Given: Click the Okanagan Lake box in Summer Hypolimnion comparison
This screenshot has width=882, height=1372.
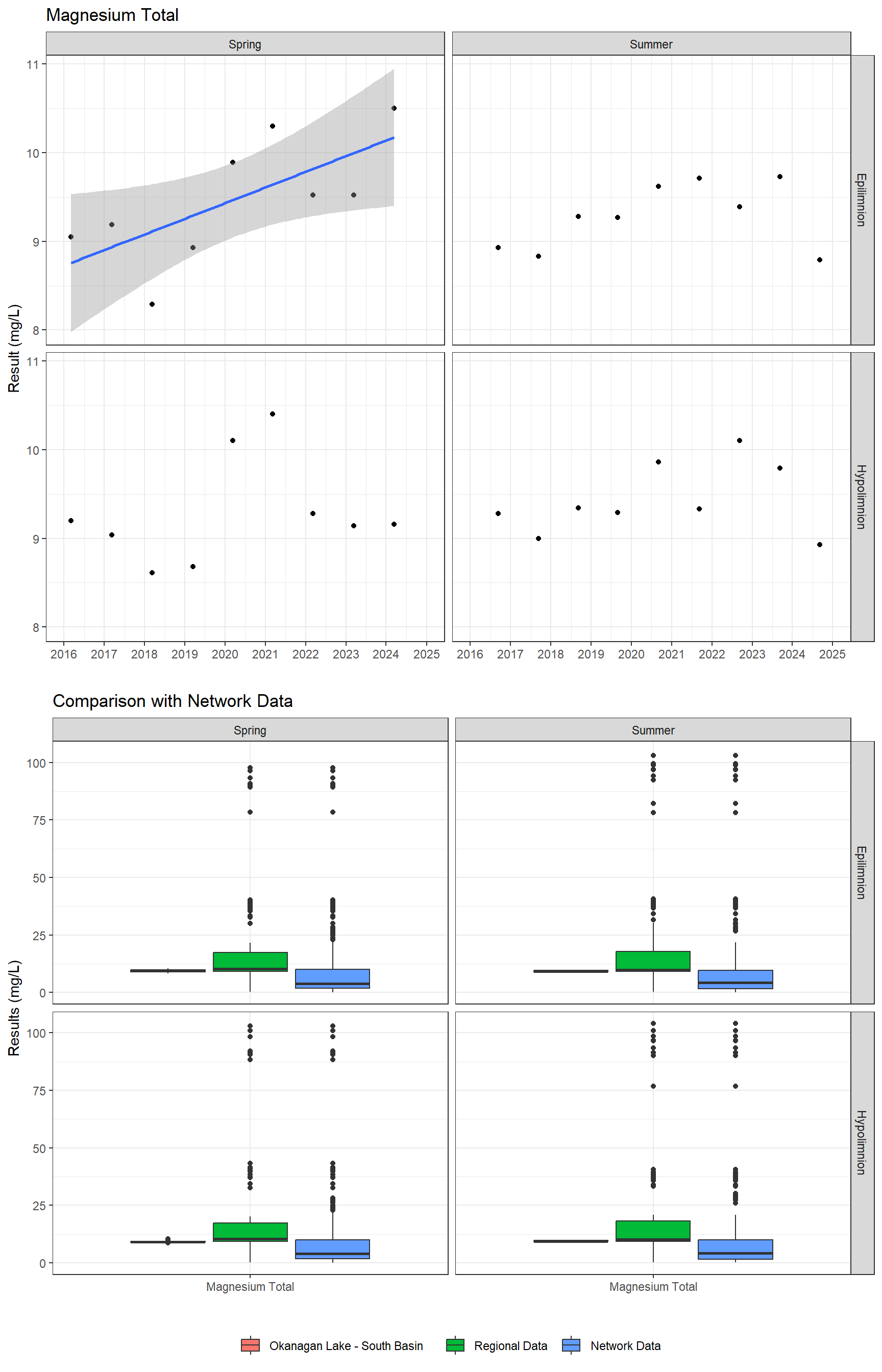Looking at the screenshot, I should click(571, 1241).
